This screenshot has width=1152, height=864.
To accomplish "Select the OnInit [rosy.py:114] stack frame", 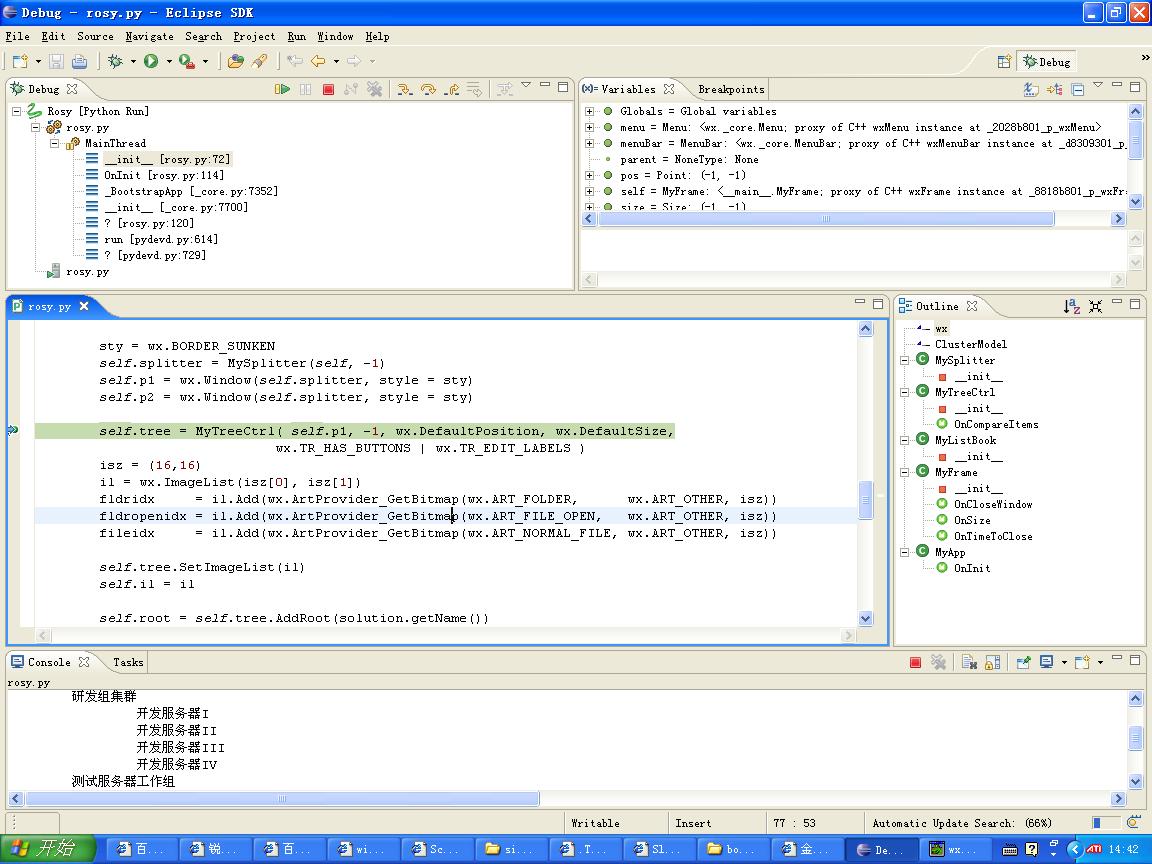I will pyautogui.click(x=163, y=175).
